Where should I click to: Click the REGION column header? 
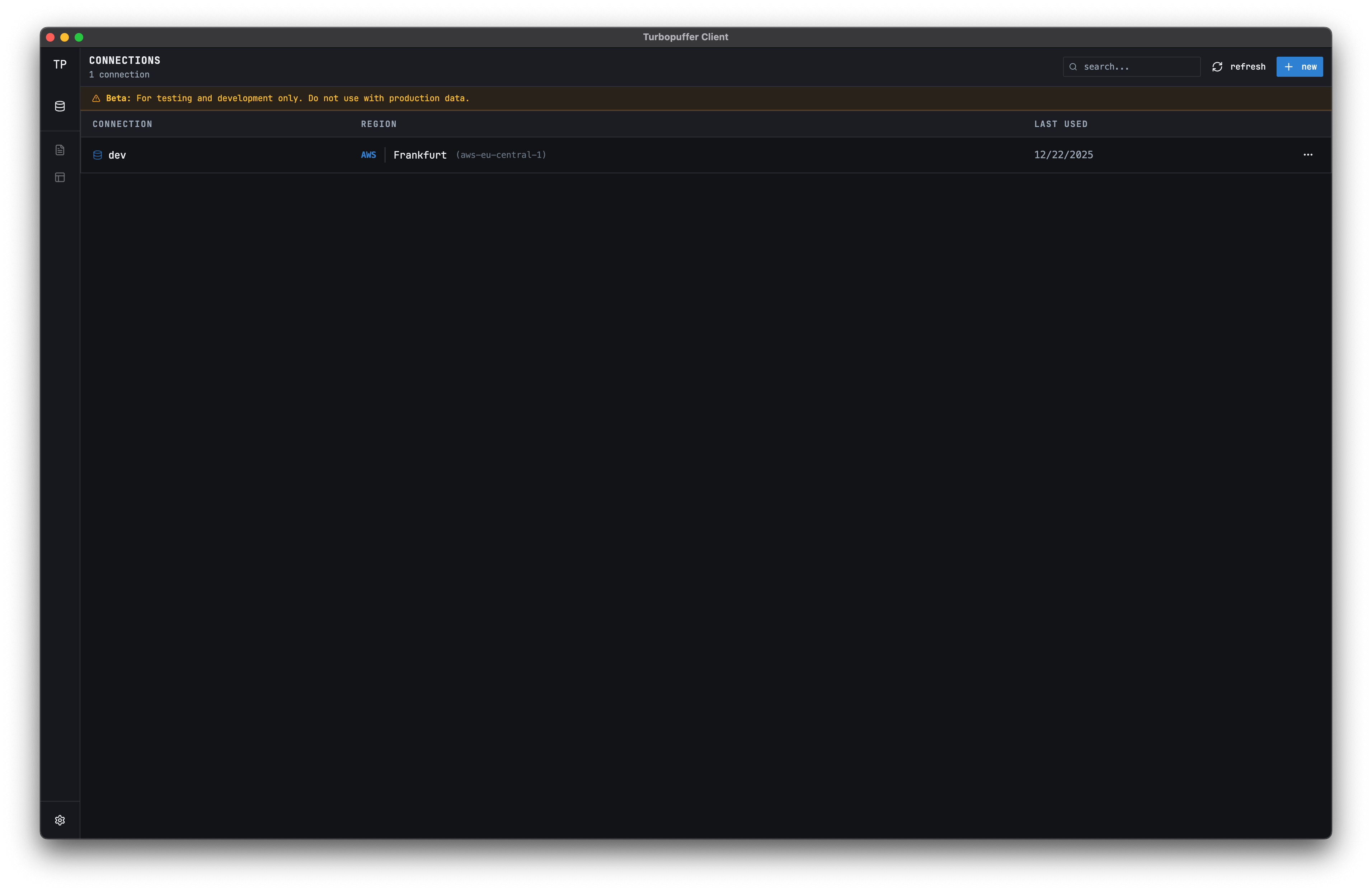pos(379,124)
